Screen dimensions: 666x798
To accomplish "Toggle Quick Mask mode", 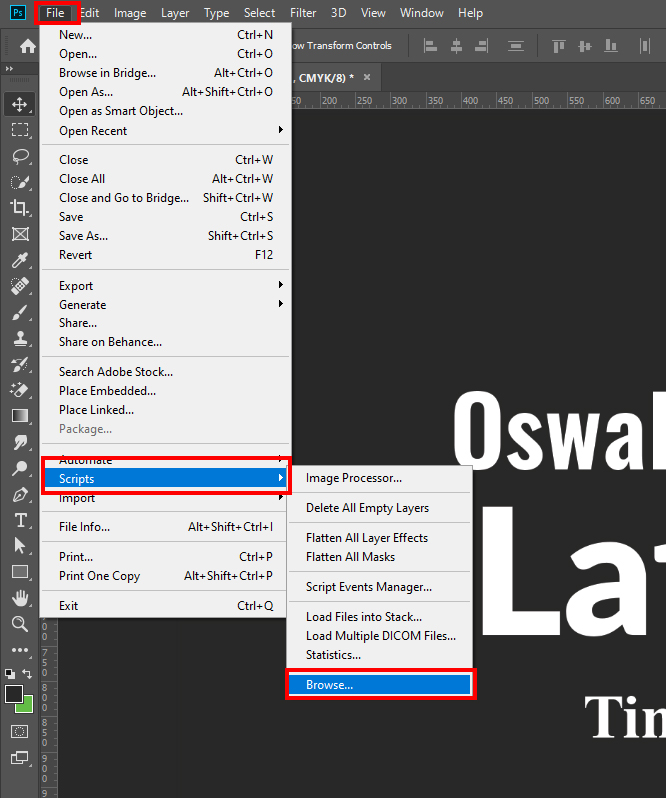I will click(20, 732).
